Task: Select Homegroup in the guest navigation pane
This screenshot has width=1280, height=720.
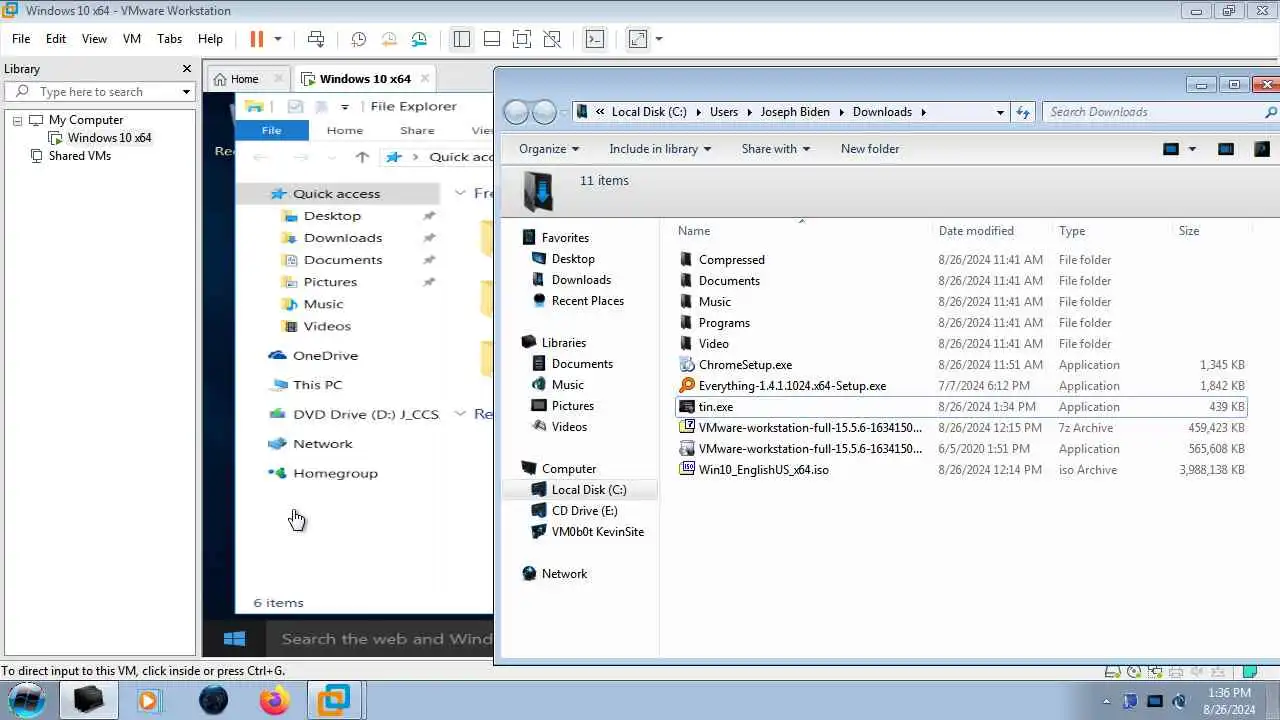Action: point(335,473)
